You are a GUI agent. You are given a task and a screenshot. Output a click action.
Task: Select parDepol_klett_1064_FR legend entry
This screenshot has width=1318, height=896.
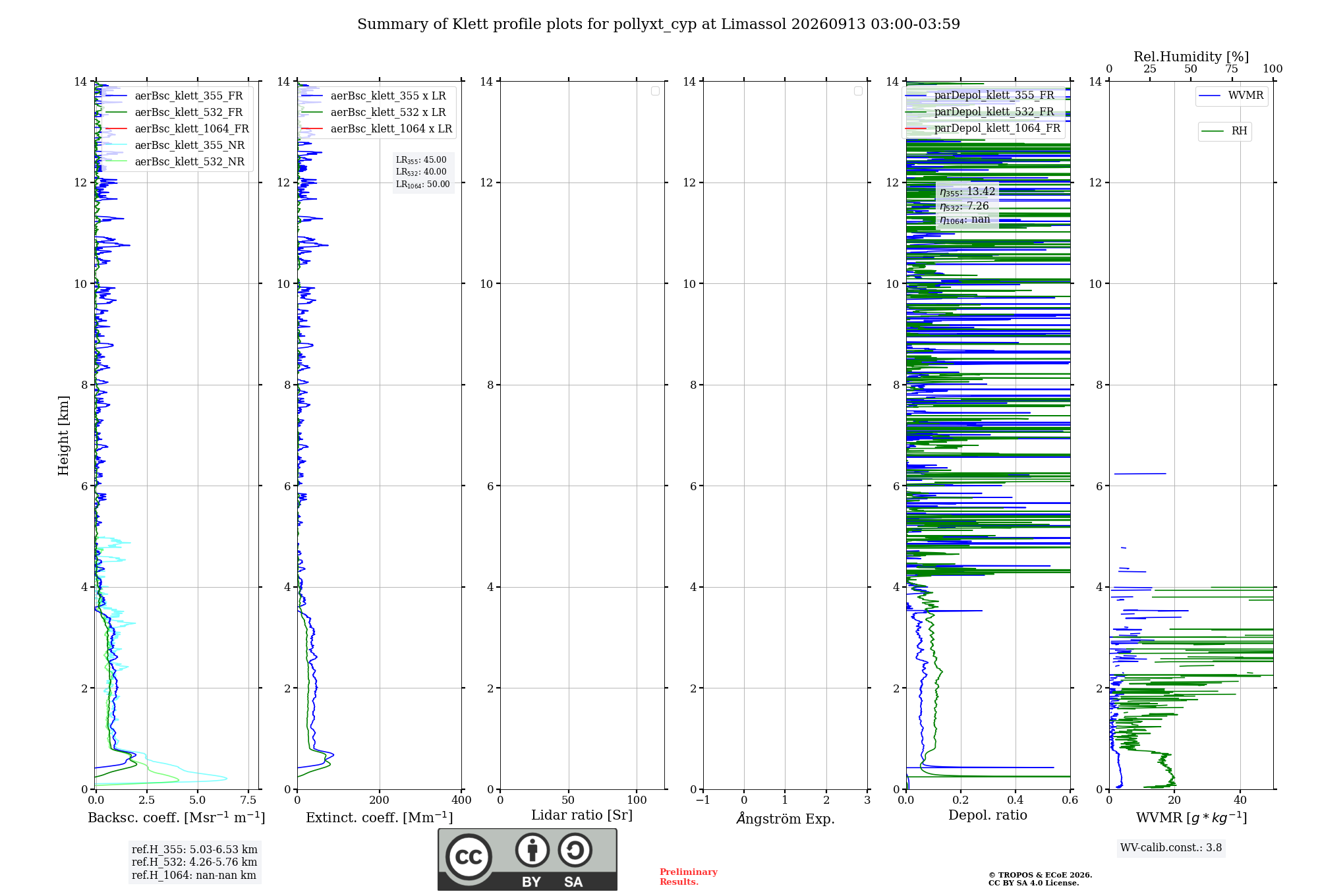[x=983, y=128]
